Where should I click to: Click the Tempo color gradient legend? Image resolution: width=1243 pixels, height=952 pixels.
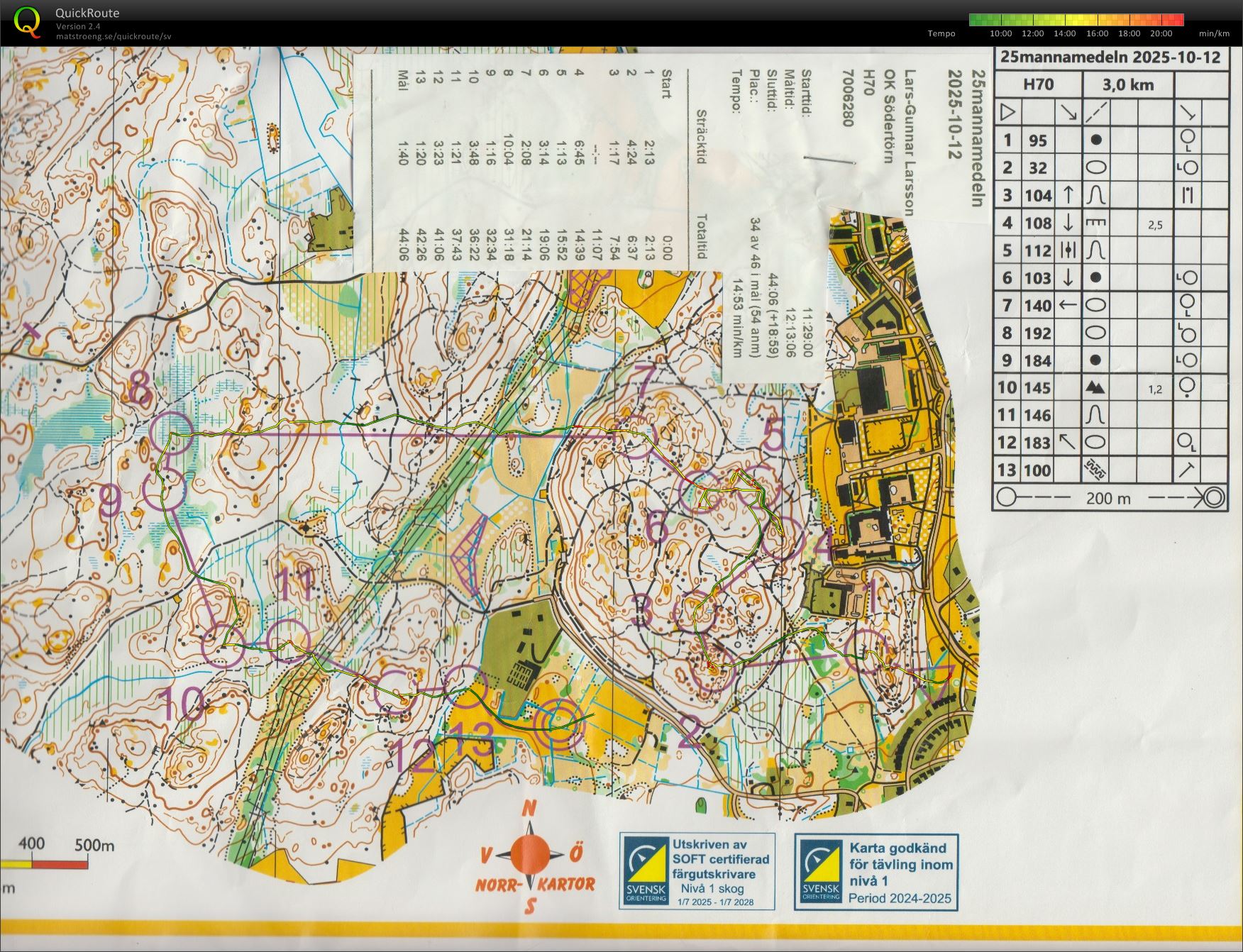1076,20
